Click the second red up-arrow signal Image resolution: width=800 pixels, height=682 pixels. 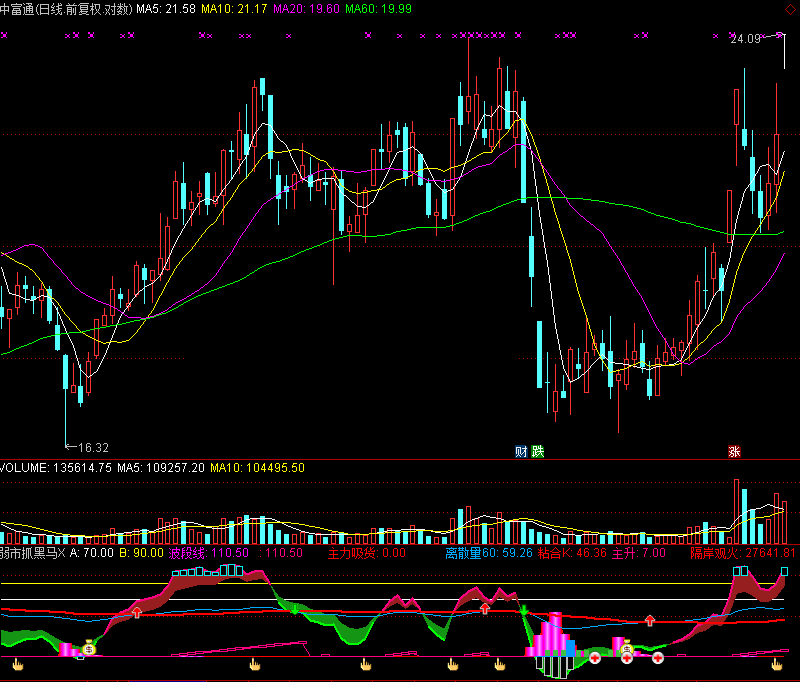(485, 608)
